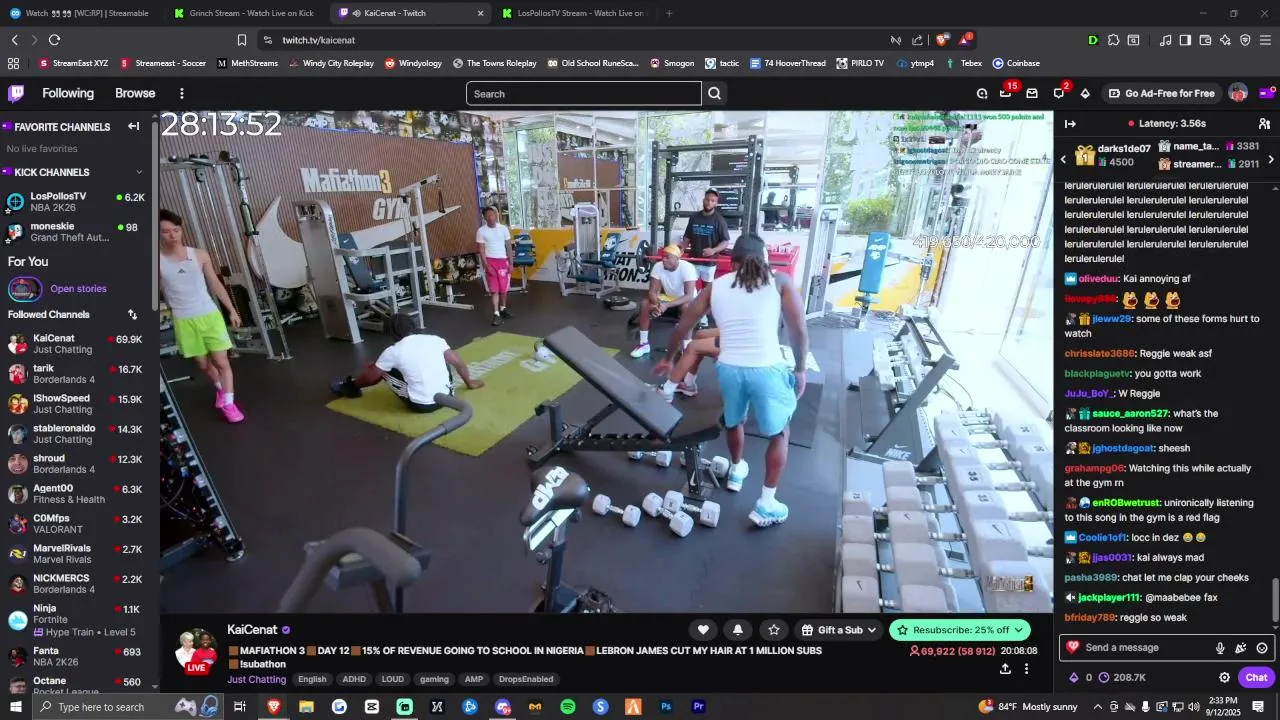
Task: Click the Brave VPN shield icon
Action: click(1245, 40)
